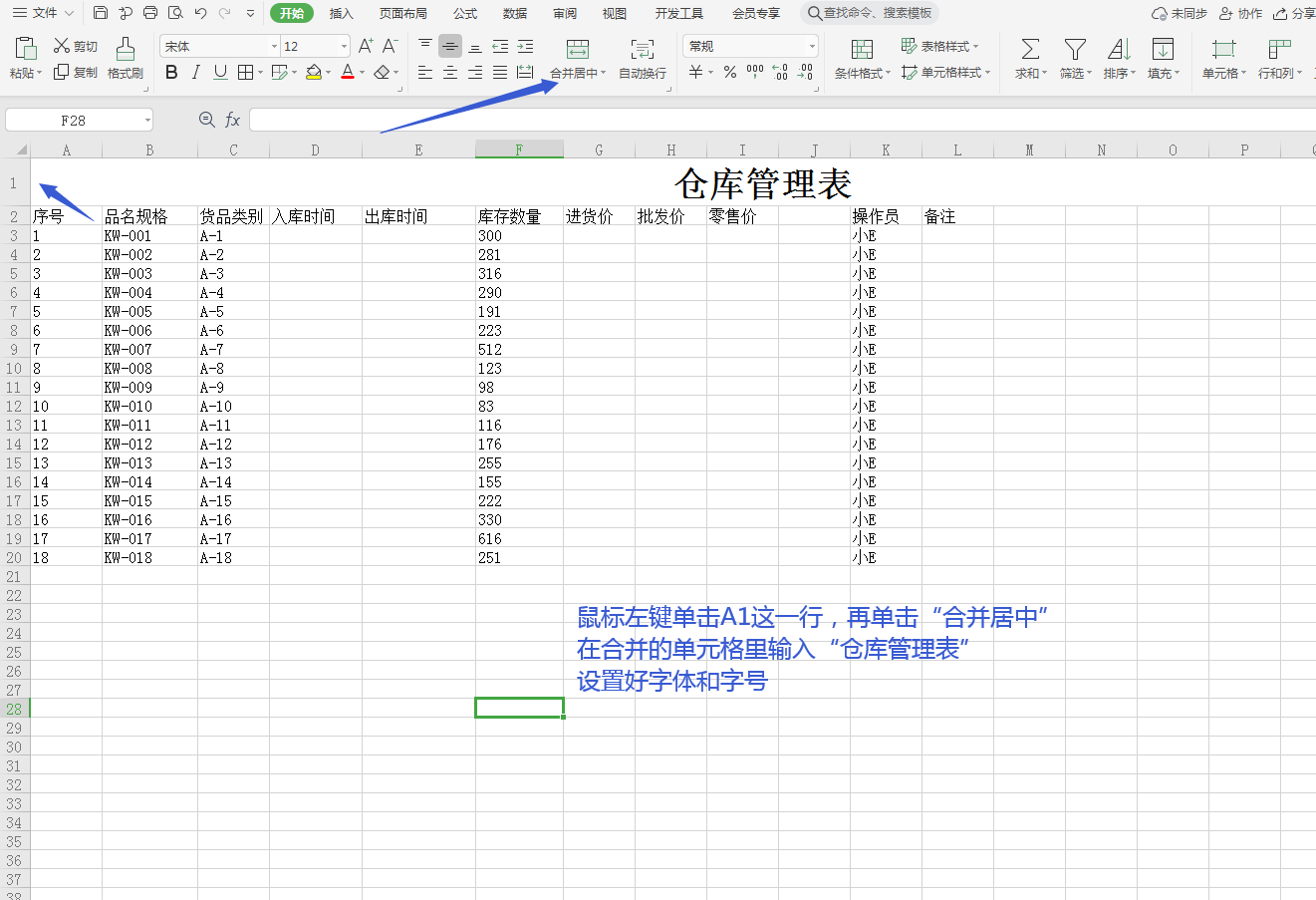The height and width of the screenshot is (900, 1316).
Task: Switch to 页面布局 Page Layout tab
Action: tap(403, 13)
